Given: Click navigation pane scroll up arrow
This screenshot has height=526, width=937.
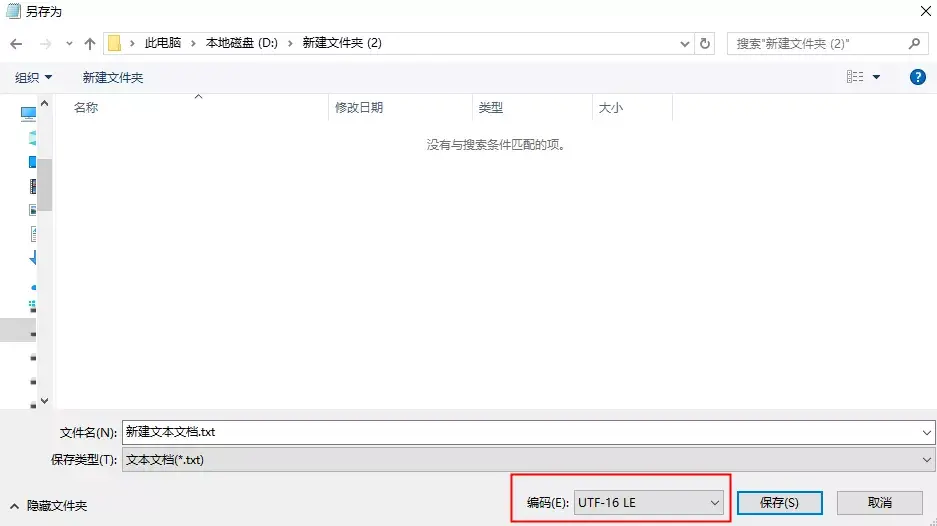Looking at the screenshot, I should 44,103.
